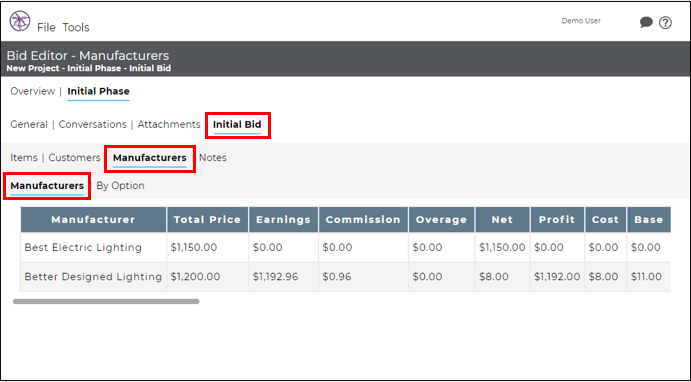Click the Bid Editor - Manufacturers title
The width and height of the screenshot is (691, 382).
click(x=88, y=56)
